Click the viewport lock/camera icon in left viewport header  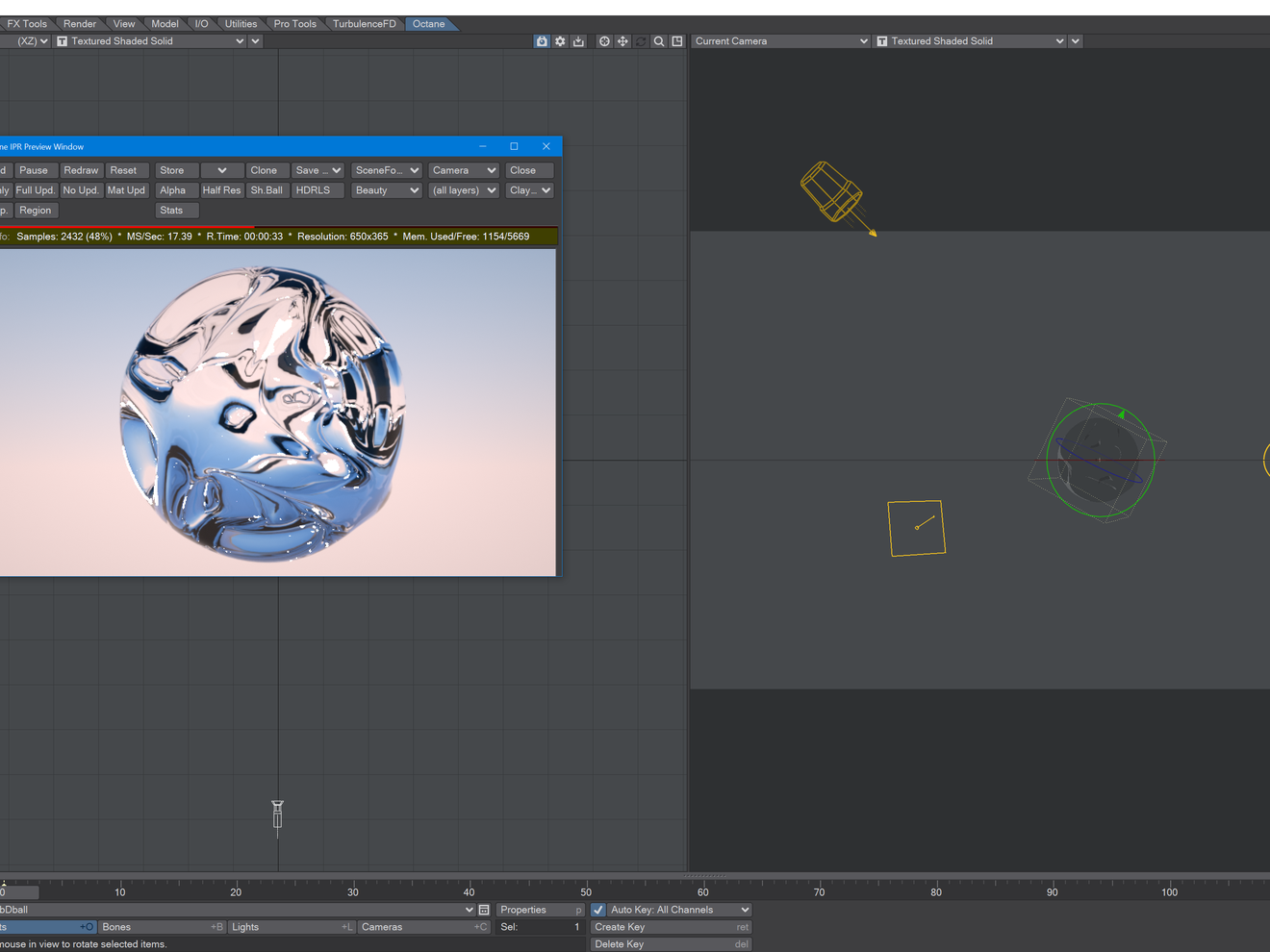[542, 41]
